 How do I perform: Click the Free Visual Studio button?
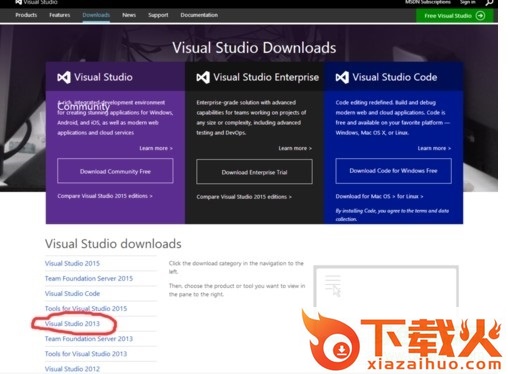455,16
